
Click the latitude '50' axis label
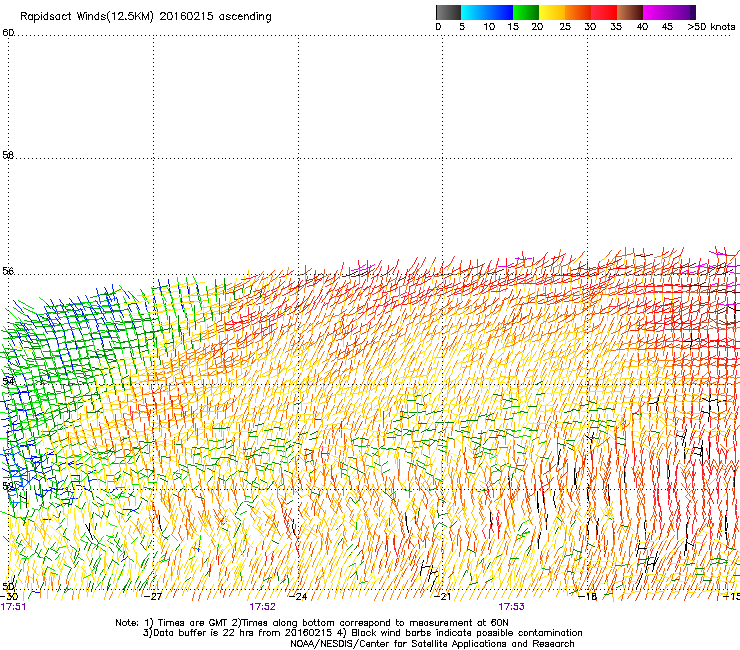click(8, 586)
